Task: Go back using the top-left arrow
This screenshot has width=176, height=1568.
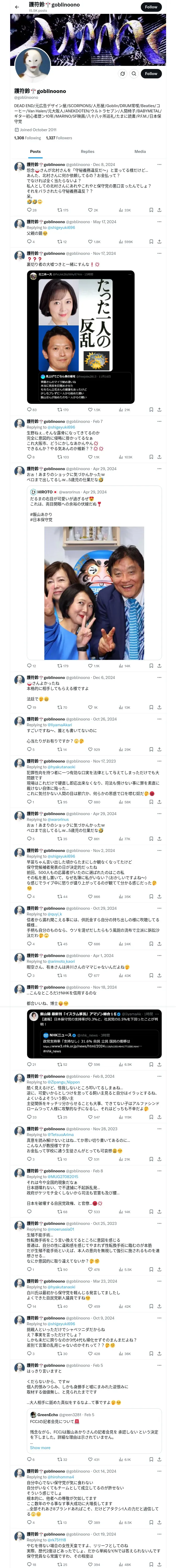Action: coord(17,7)
